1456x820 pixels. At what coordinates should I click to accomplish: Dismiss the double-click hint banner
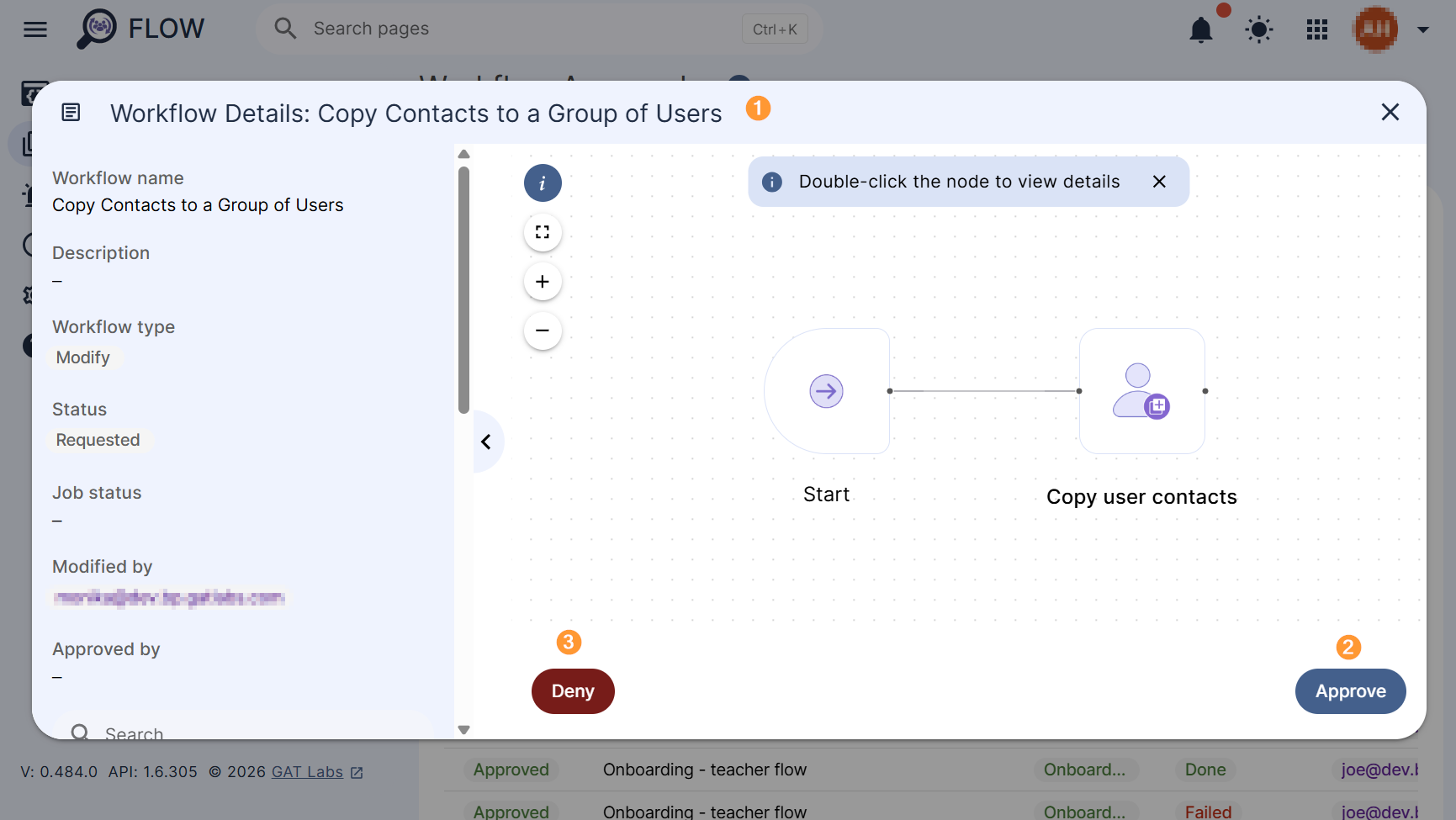pos(1159,182)
